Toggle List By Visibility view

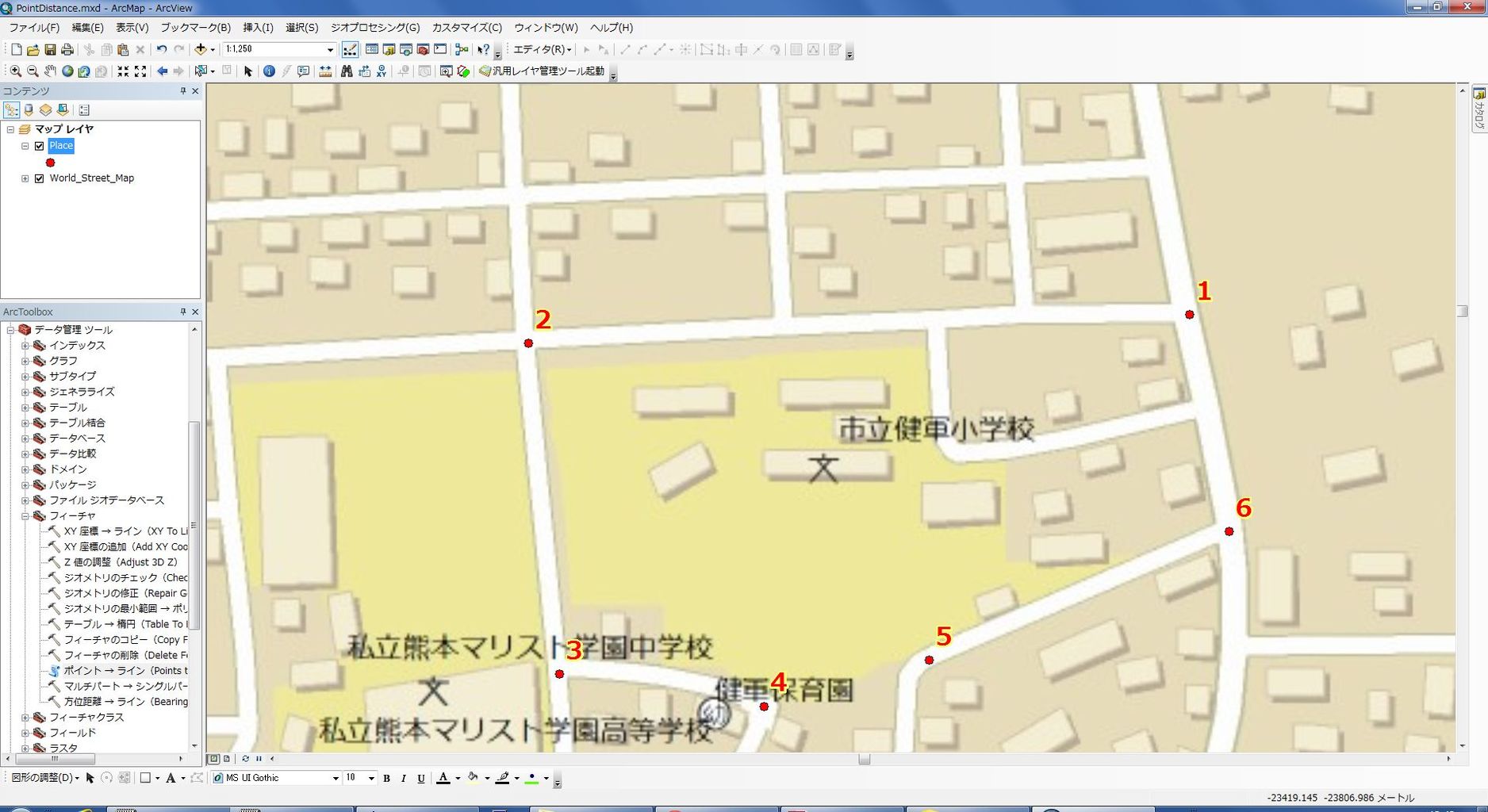pos(46,110)
